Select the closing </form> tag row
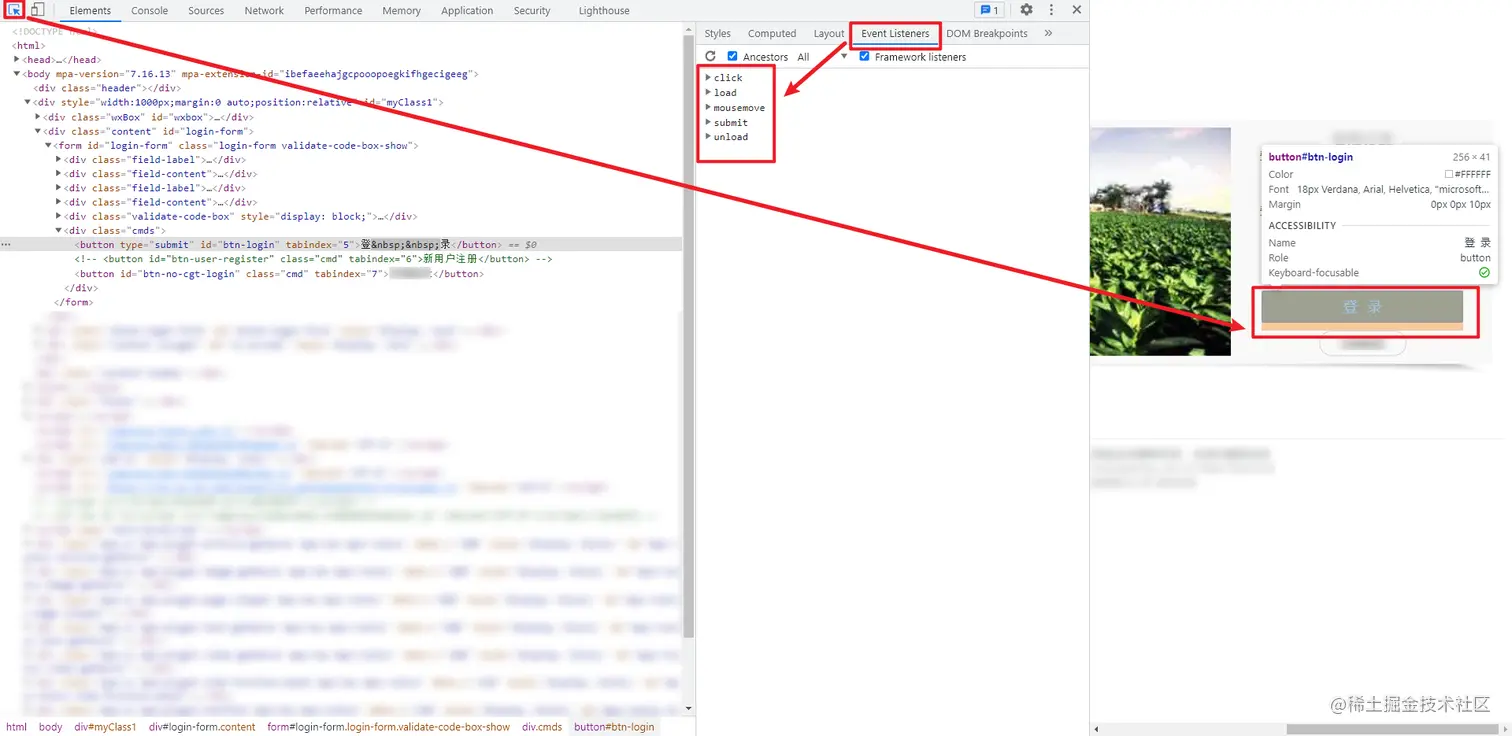Image resolution: width=1512 pixels, height=736 pixels. 73,302
